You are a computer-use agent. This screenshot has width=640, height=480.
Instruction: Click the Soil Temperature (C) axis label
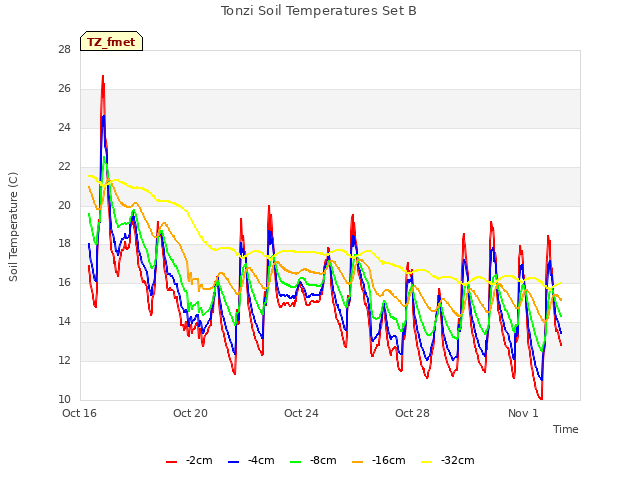(13, 227)
